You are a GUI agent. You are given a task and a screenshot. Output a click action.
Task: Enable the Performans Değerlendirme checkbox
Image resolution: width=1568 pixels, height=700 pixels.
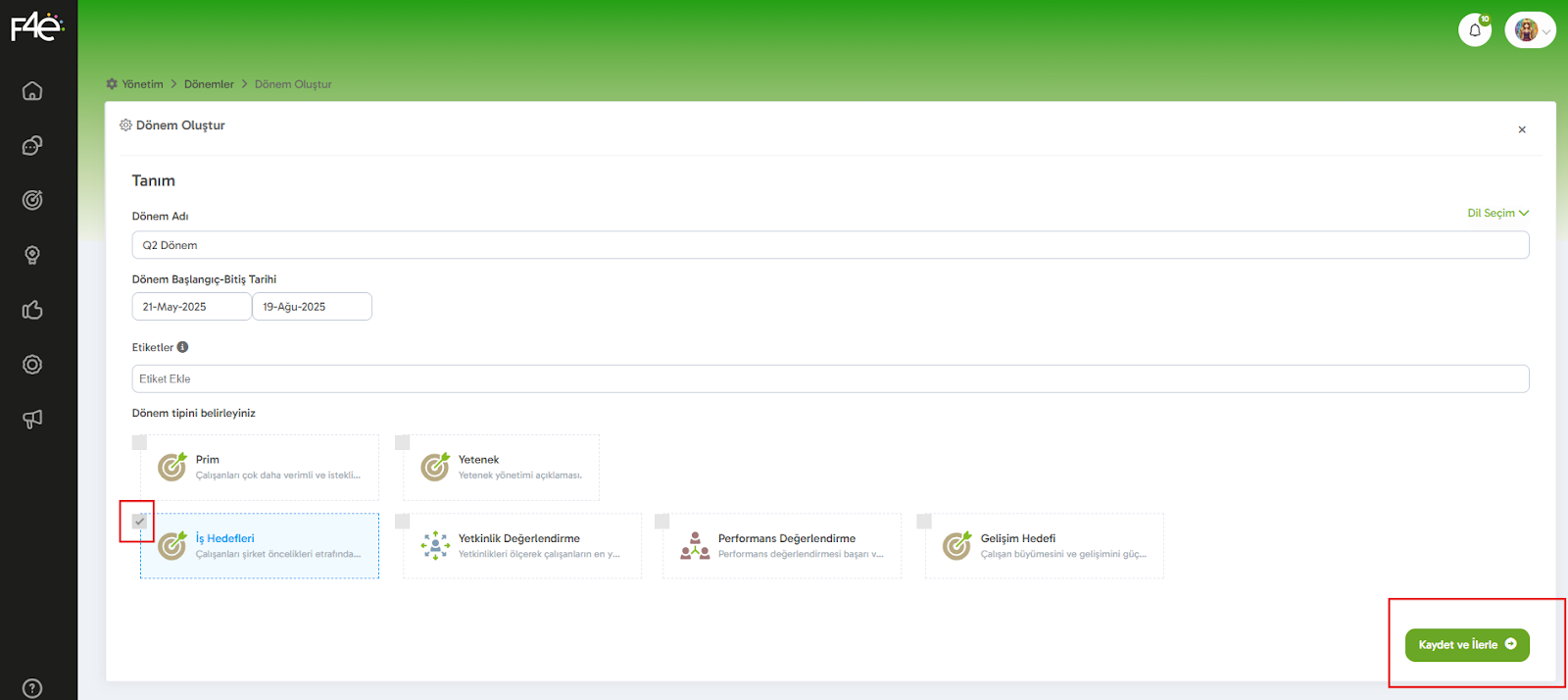pos(661,522)
